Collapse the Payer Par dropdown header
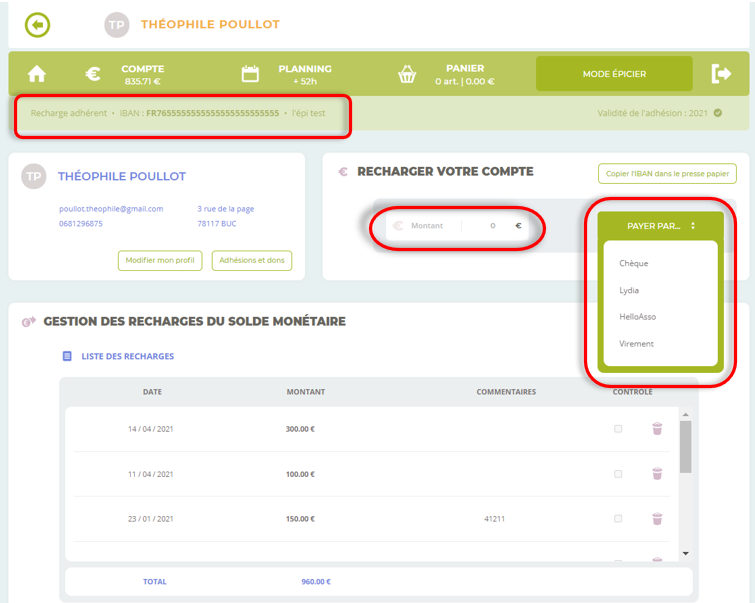755x603 pixels. click(660, 226)
